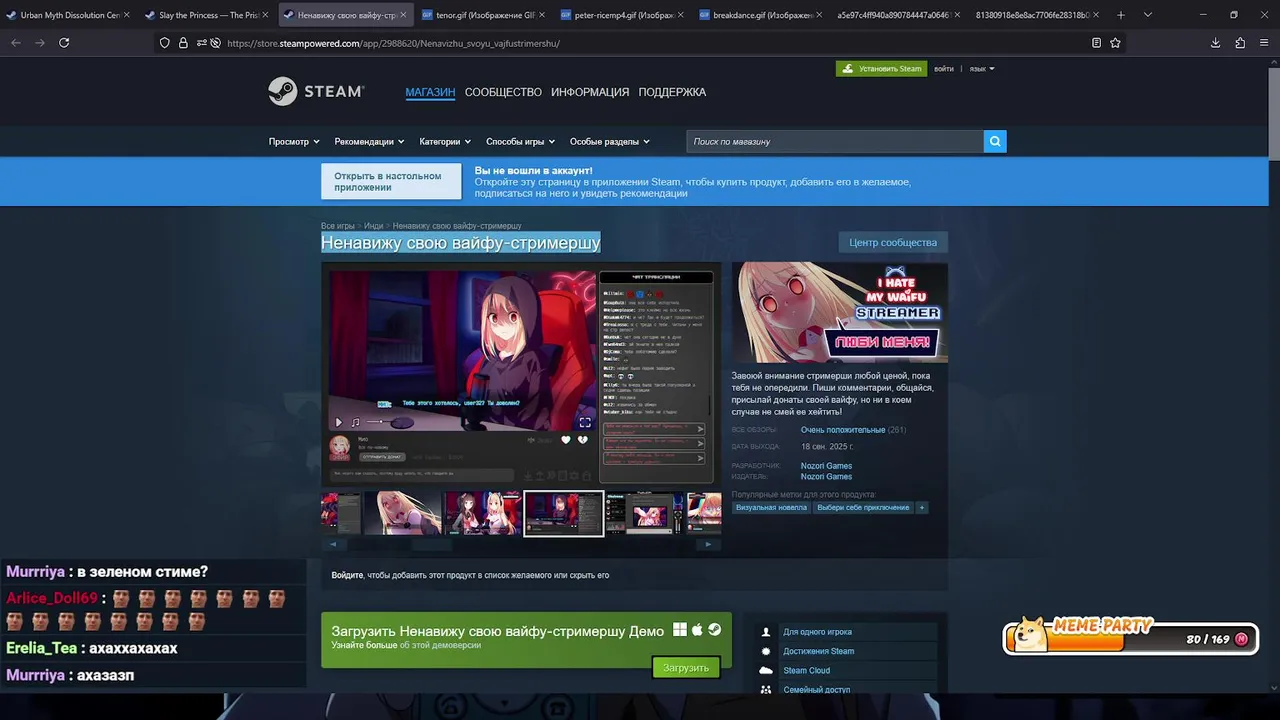Image resolution: width=1280 pixels, height=720 pixels.
Task: Click the plus button next to the tags
Action: point(922,507)
